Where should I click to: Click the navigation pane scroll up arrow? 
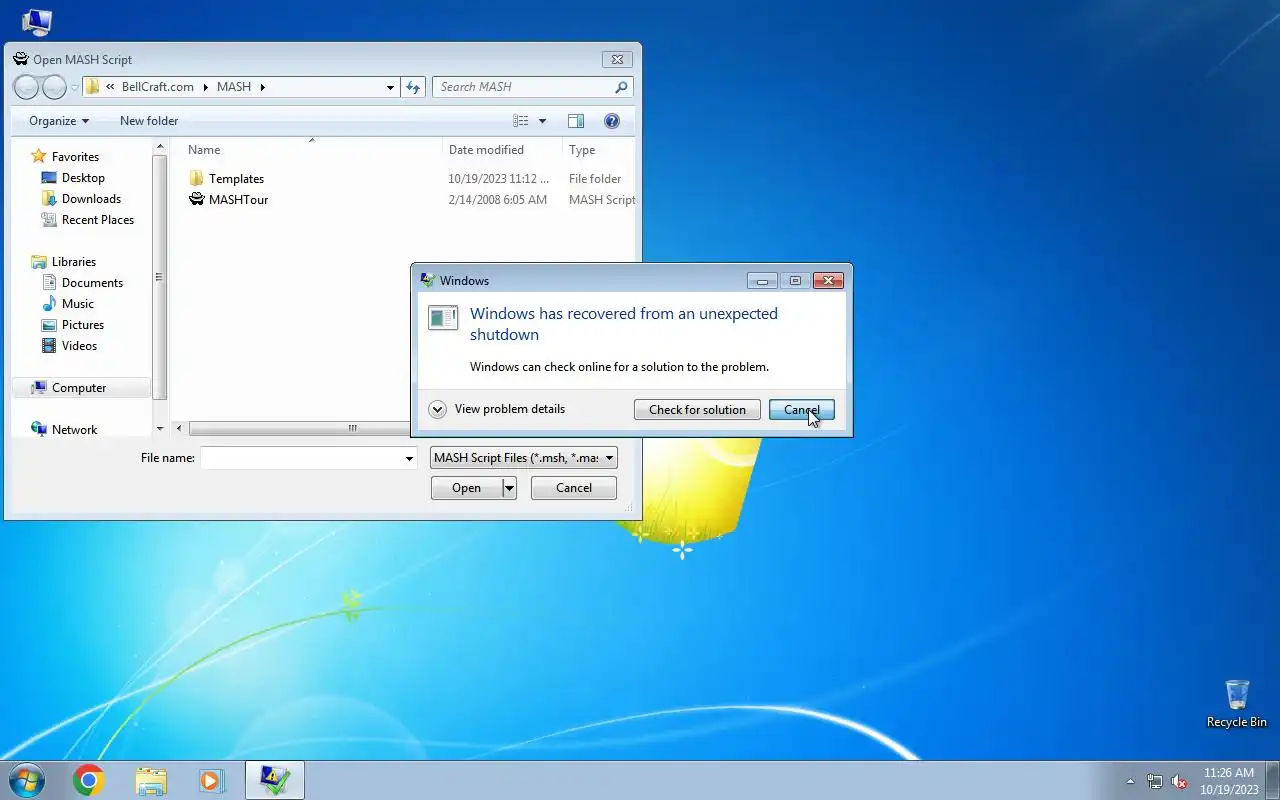(x=160, y=147)
